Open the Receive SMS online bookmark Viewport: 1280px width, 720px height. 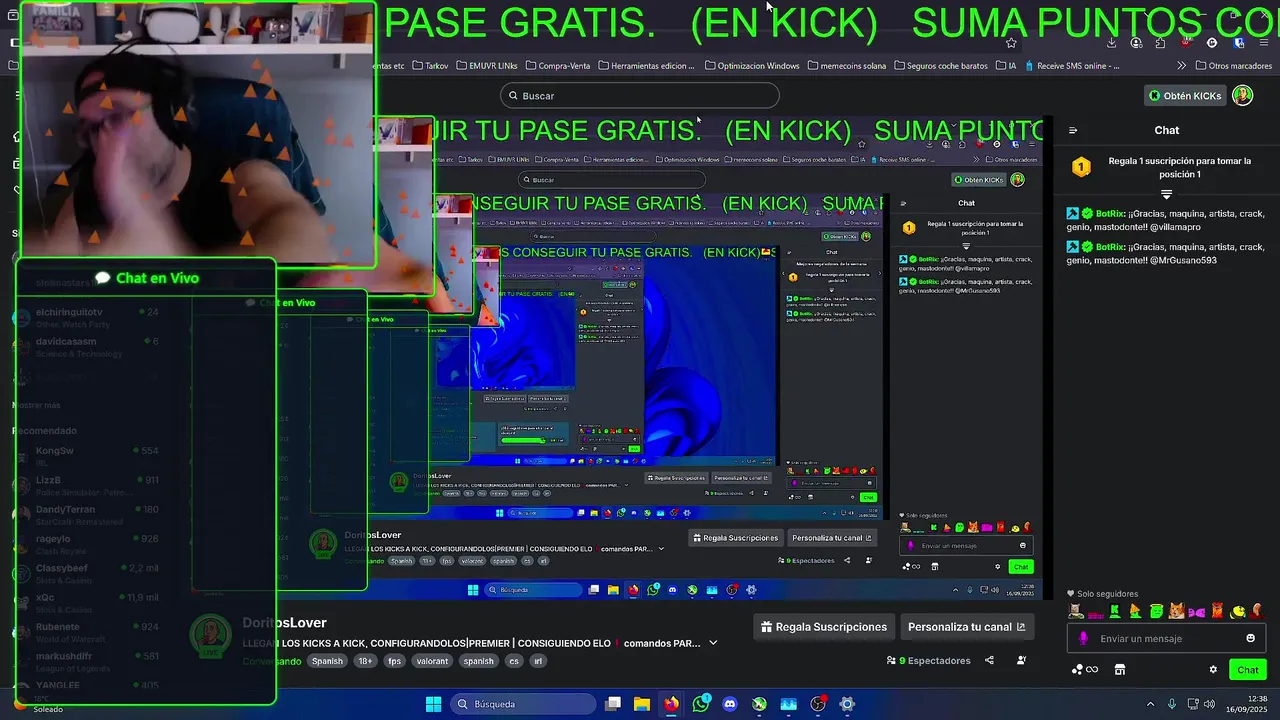pyautogui.click(x=1071, y=66)
